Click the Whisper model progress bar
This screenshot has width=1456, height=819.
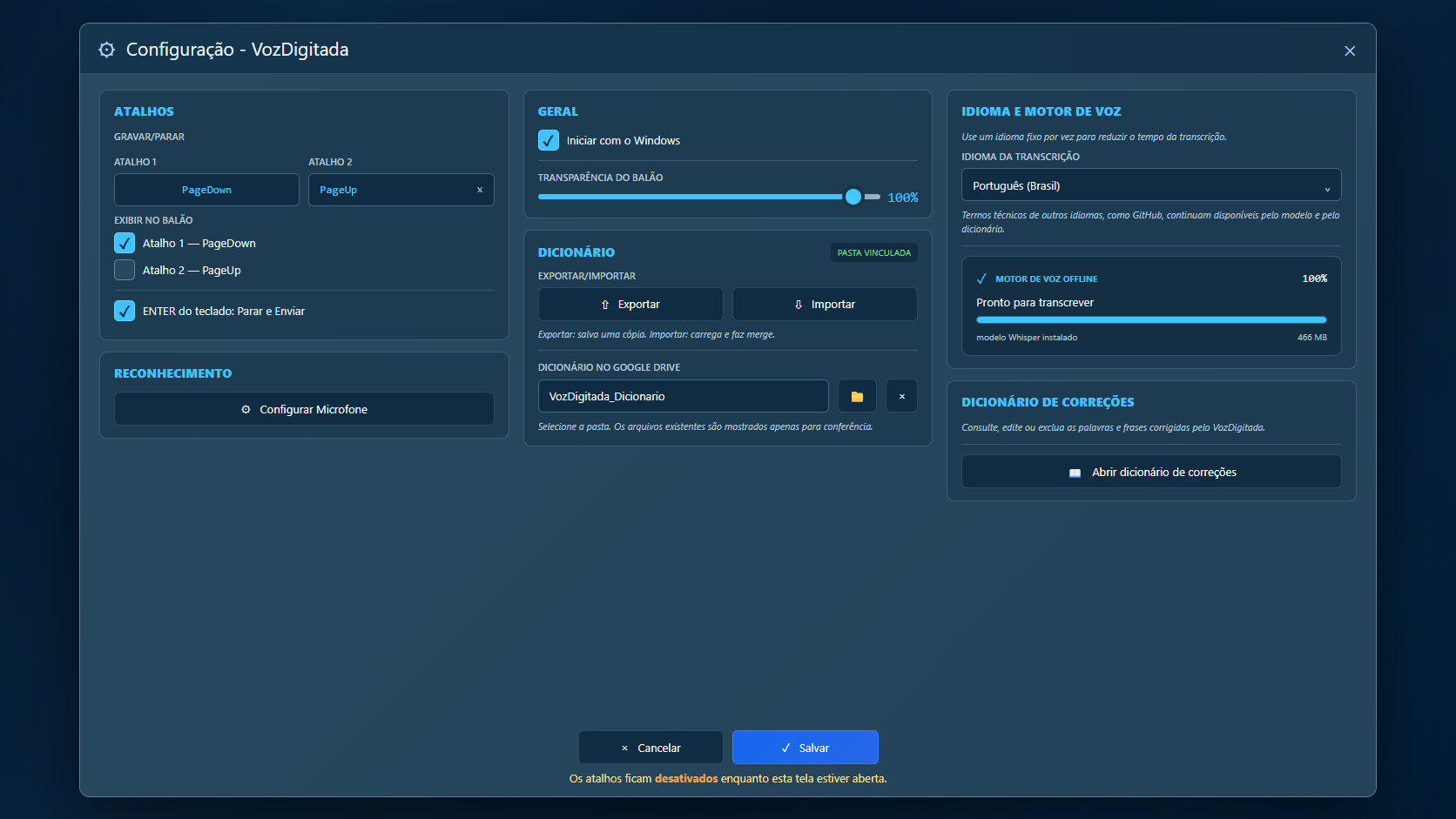tap(1151, 320)
